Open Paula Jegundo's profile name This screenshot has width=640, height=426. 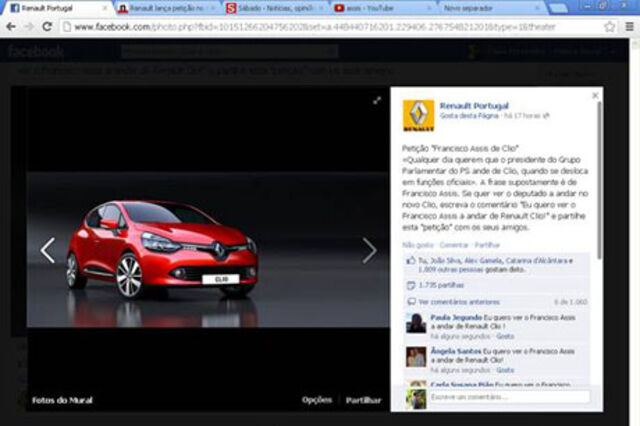[x=456, y=317]
